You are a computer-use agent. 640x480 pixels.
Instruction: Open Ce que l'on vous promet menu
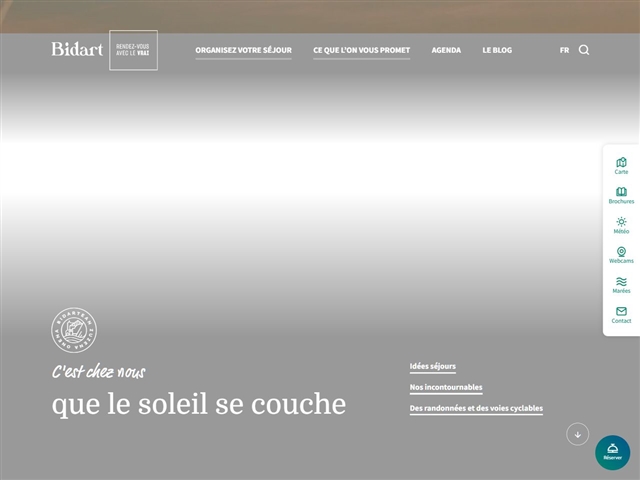pyautogui.click(x=361, y=51)
